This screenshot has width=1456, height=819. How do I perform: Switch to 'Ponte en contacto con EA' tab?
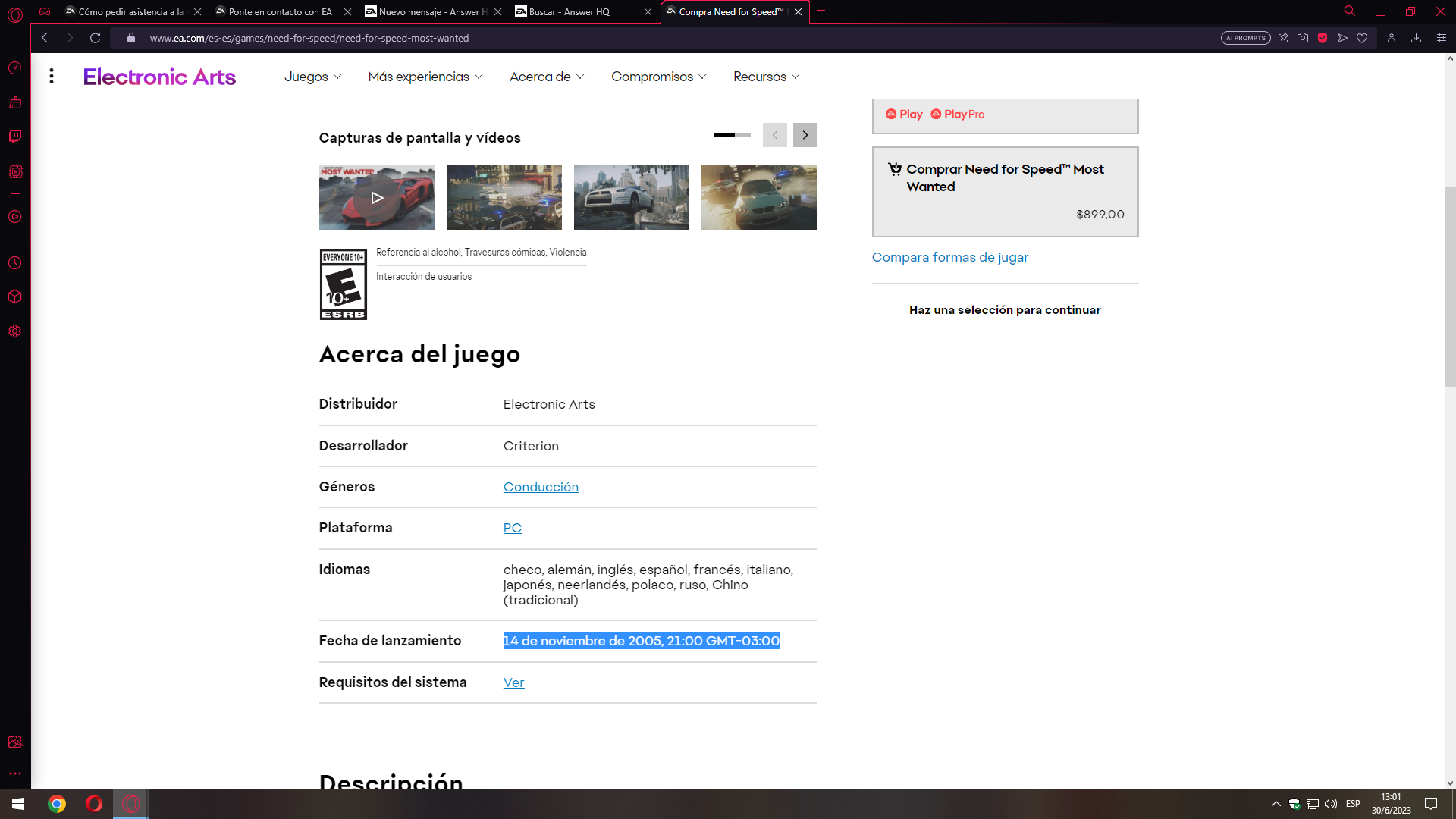click(x=281, y=11)
